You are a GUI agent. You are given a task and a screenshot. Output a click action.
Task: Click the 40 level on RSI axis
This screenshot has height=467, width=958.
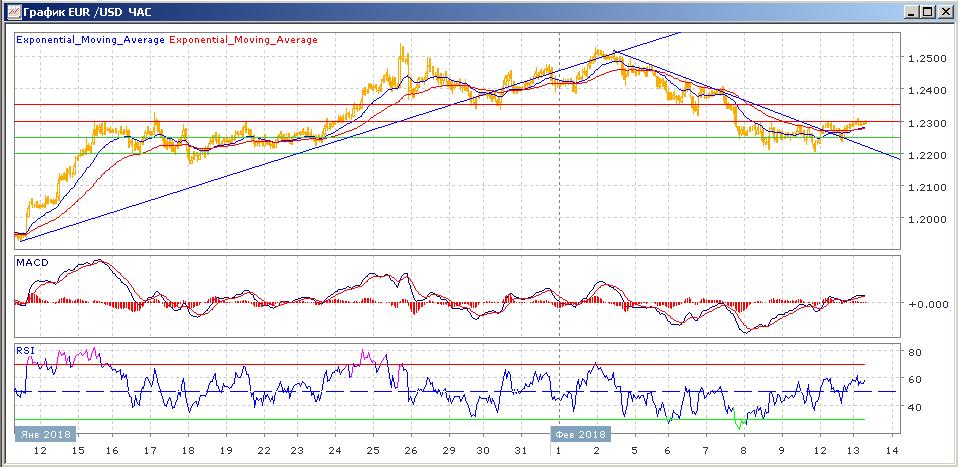click(914, 406)
